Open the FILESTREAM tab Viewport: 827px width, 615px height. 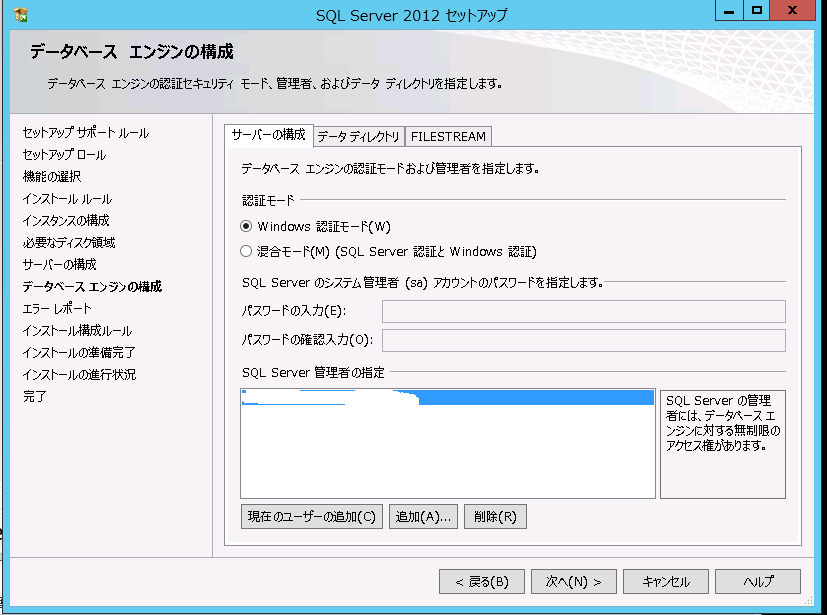(448, 137)
